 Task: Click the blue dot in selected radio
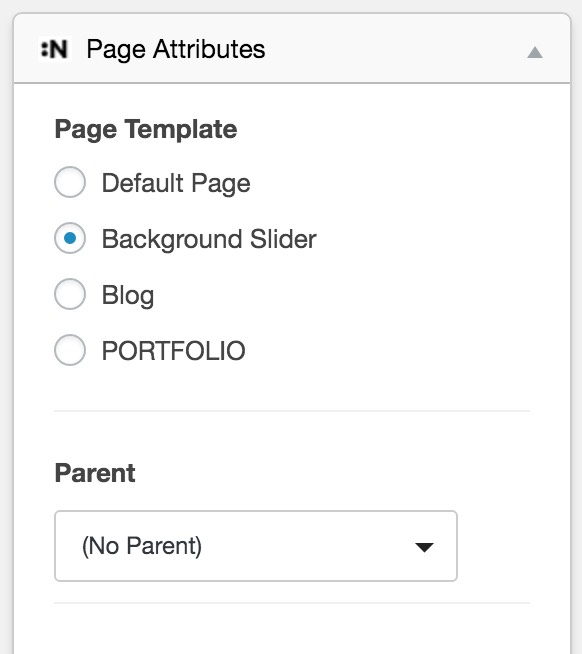(70, 238)
